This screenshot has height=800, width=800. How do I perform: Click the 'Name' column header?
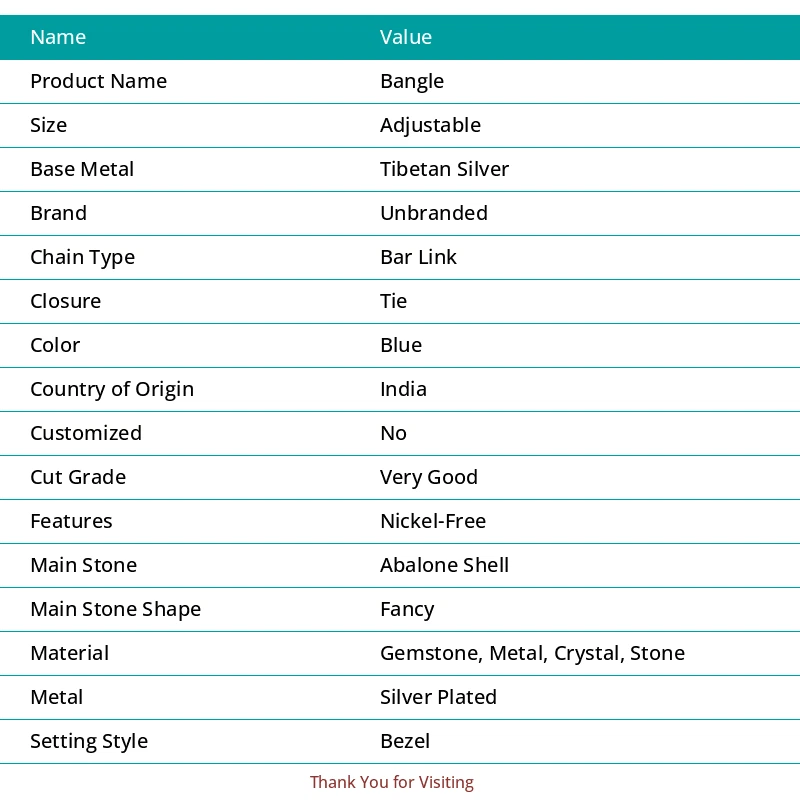pos(58,38)
